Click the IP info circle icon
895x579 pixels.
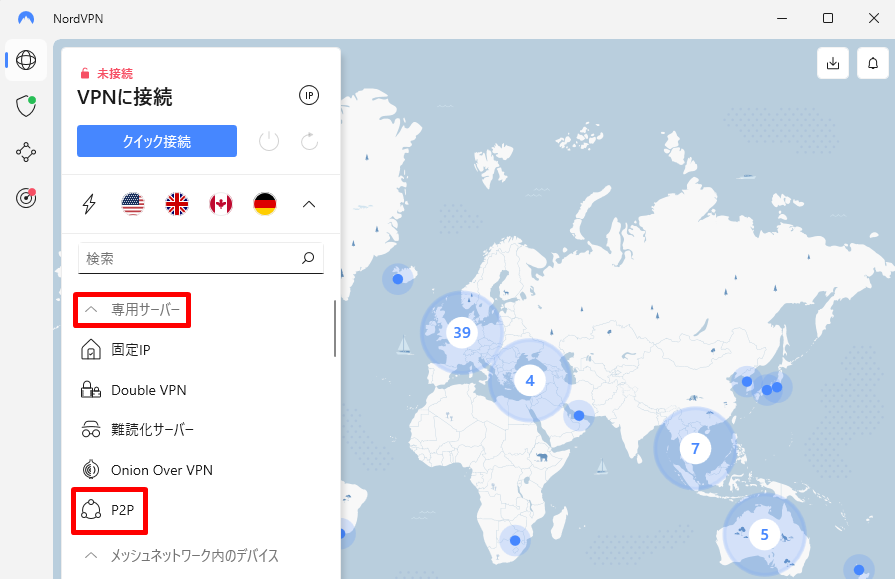pyautogui.click(x=309, y=95)
